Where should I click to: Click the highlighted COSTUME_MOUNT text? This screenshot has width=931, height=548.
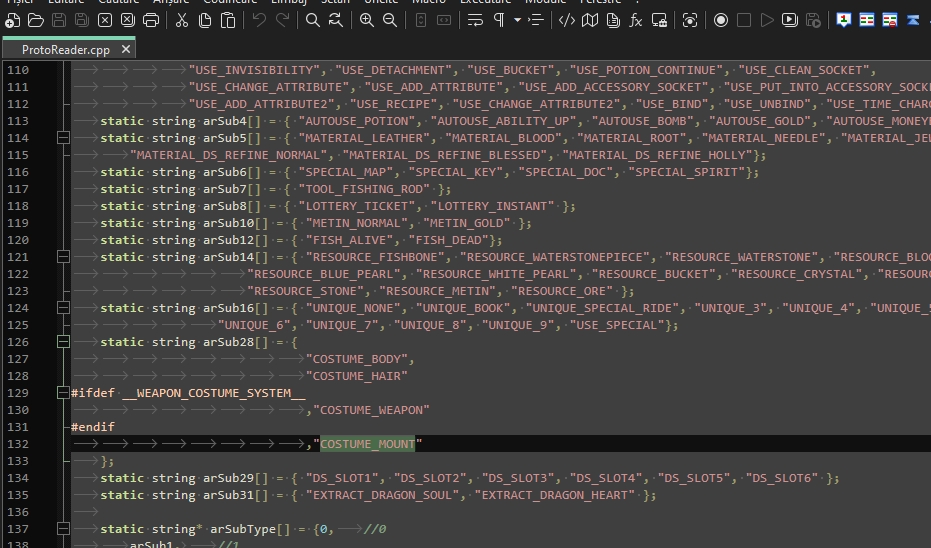[368, 444]
